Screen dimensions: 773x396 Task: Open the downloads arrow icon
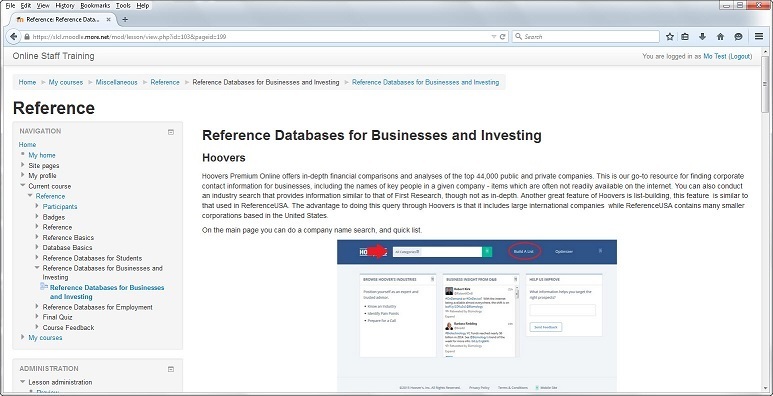pos(703,36)
